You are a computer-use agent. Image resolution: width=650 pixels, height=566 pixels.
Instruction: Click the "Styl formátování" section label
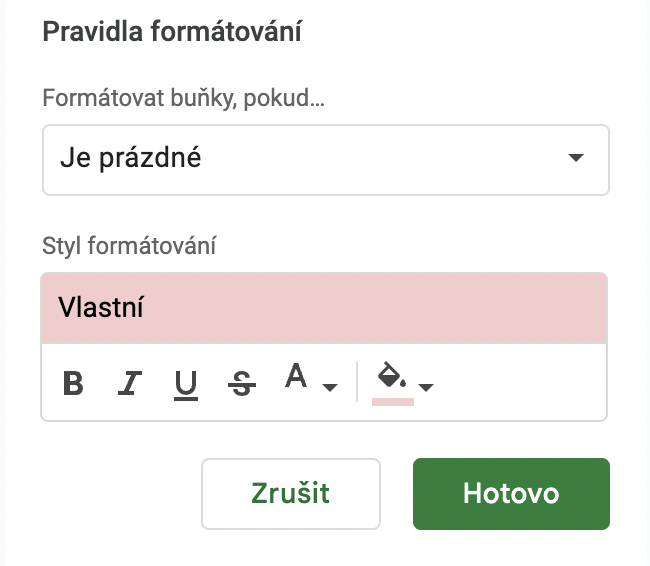[x=129, y=246]
